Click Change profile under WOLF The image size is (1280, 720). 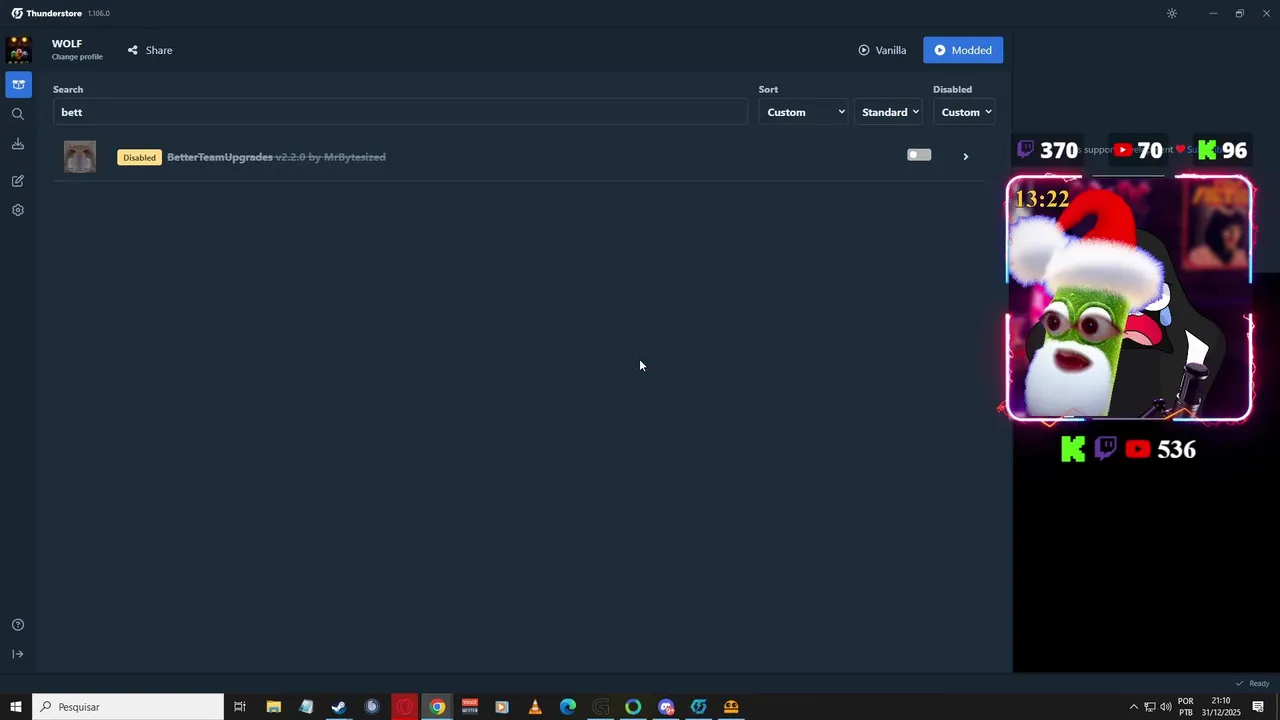pos(77,57)
